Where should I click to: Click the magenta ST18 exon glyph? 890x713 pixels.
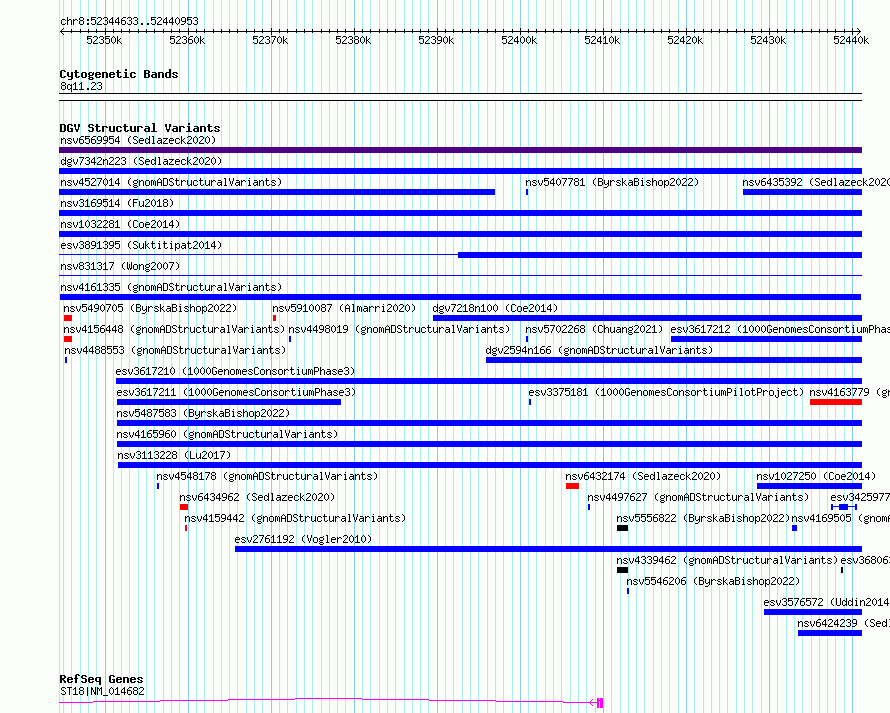click(599, 703)
